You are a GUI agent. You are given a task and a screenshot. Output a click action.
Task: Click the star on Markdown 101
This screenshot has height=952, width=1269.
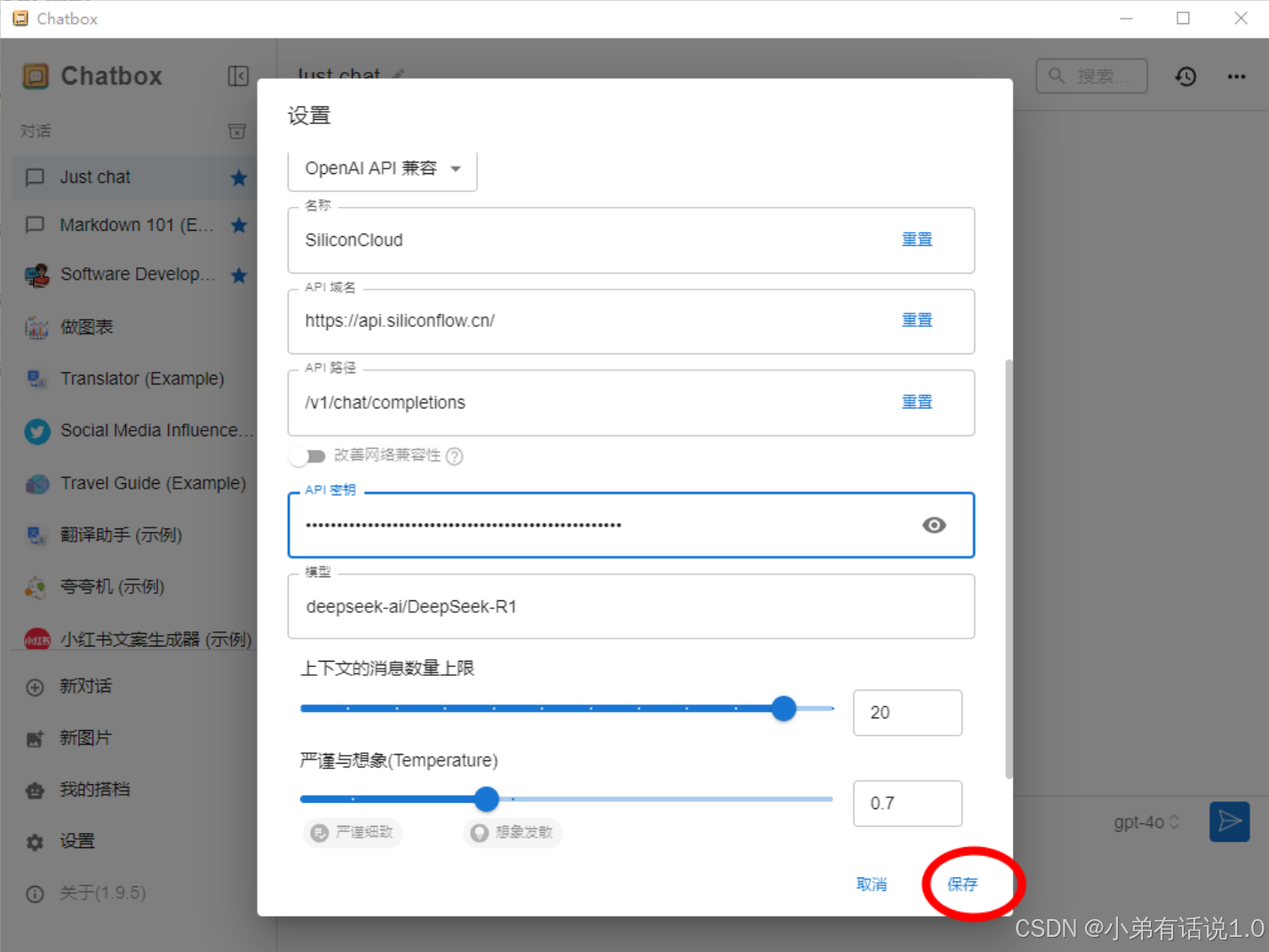pyautogui.click(x=239, y=225)
